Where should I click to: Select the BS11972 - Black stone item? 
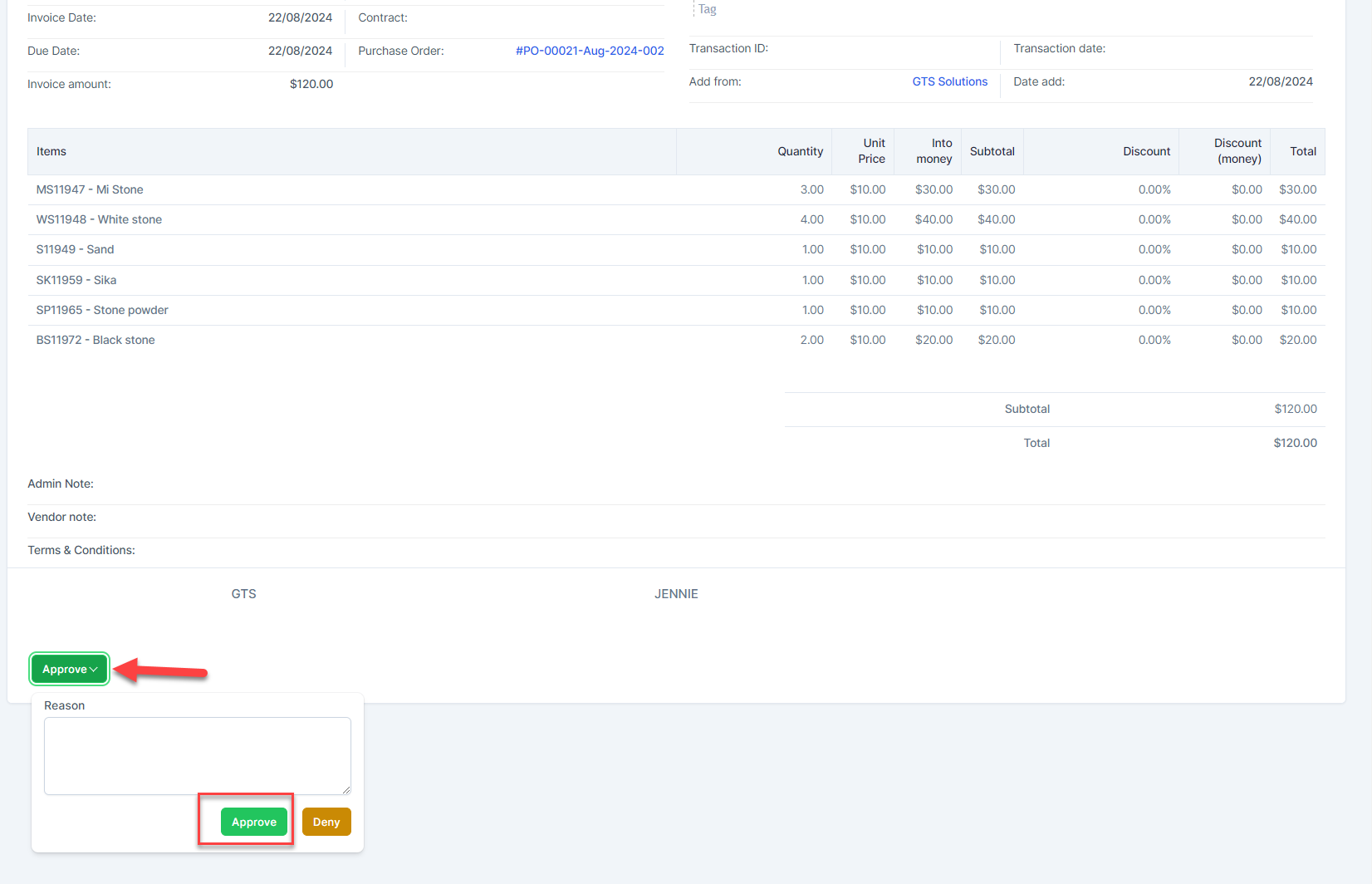(x=96, y=340)
